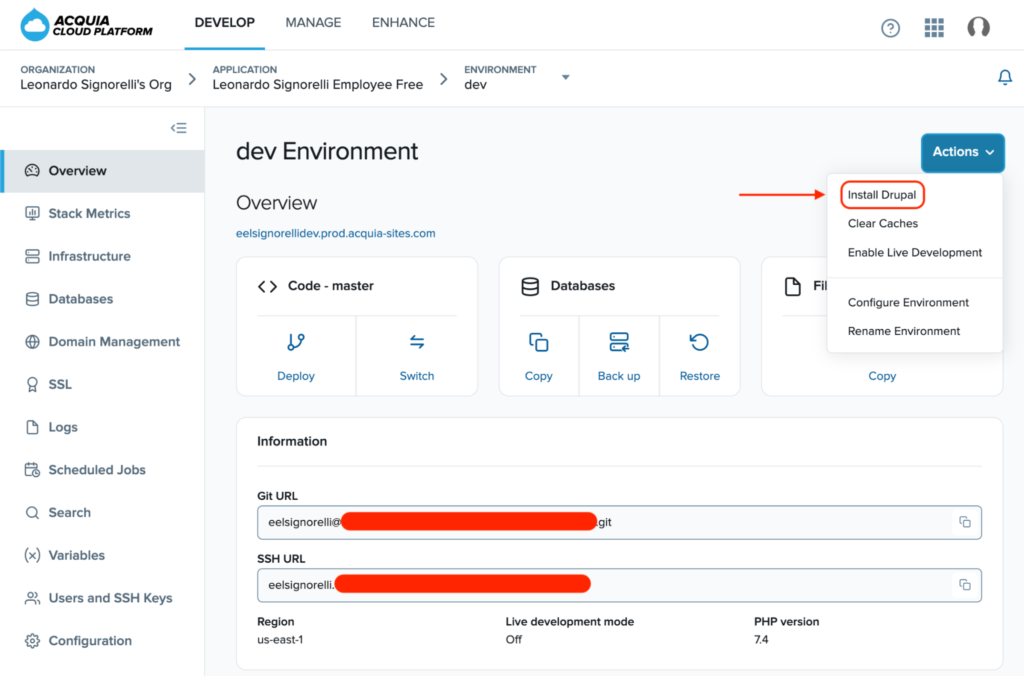The image size is (1024, 676).
Task: Open the notifications bell
Action: pos(1005,77)
